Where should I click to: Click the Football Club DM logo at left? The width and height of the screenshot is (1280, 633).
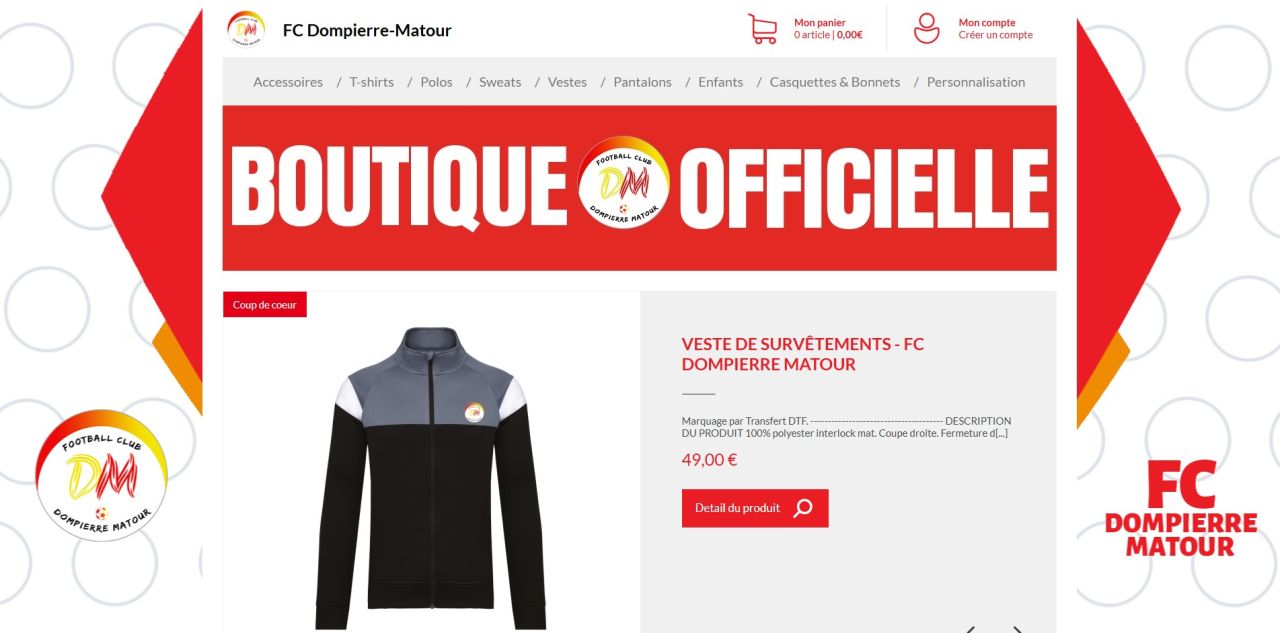point(101,475)
